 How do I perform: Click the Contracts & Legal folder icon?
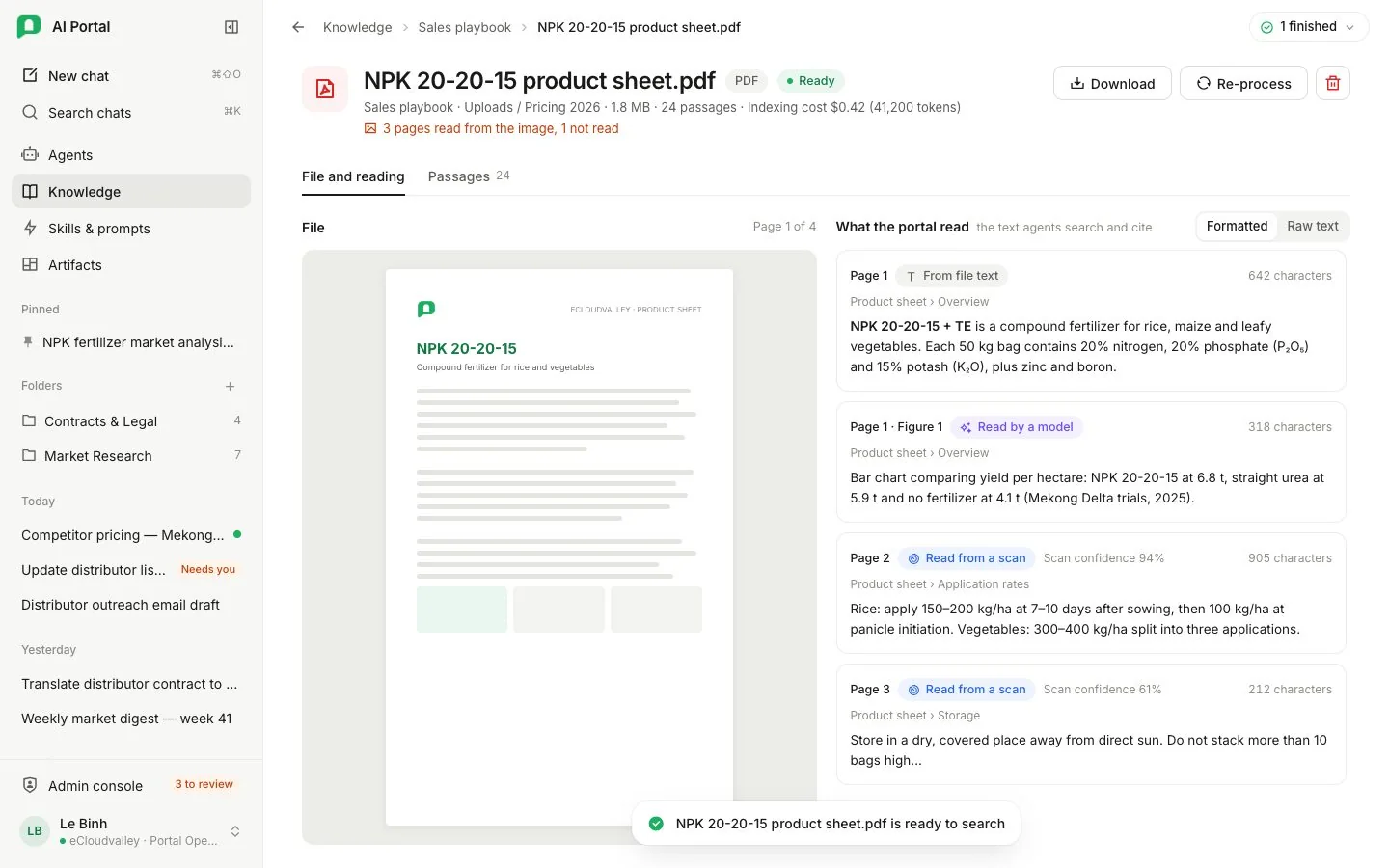29,420
